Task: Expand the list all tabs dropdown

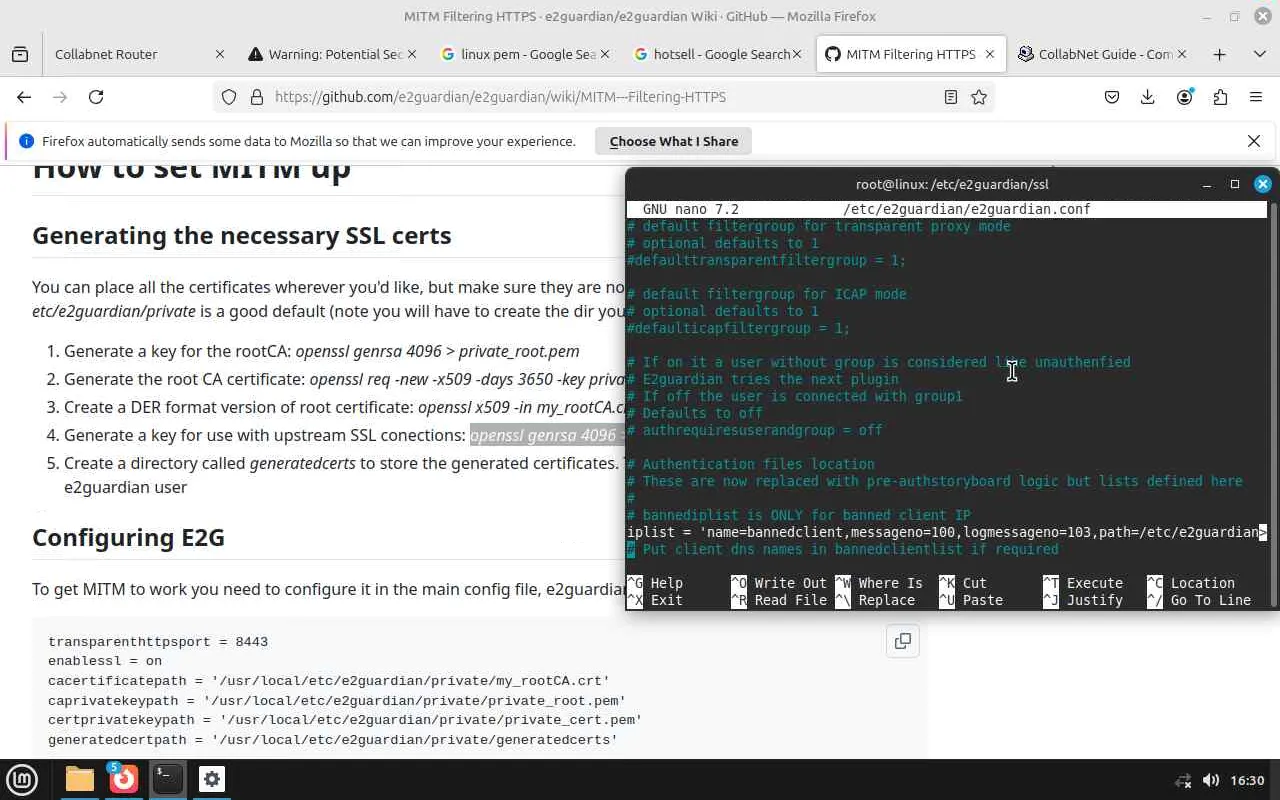Action: click(x=1259, y=54)
